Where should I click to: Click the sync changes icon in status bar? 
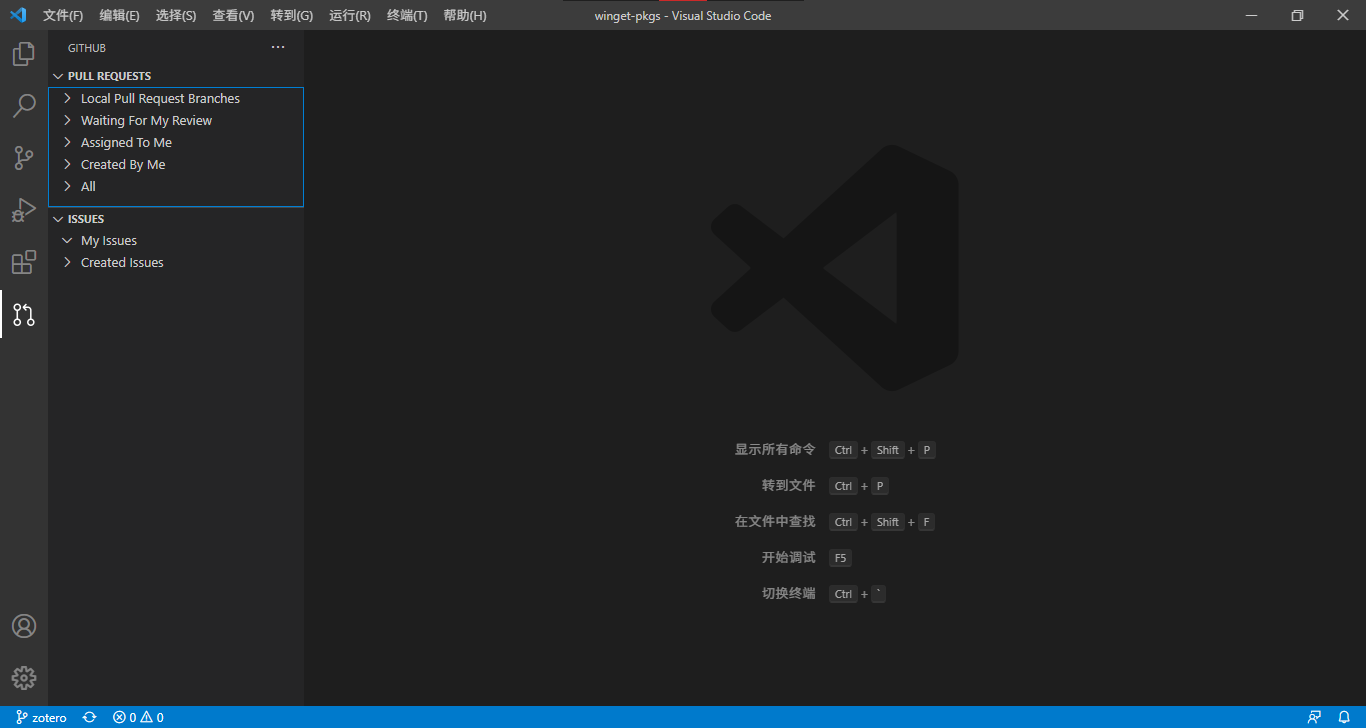pos(89,717)
